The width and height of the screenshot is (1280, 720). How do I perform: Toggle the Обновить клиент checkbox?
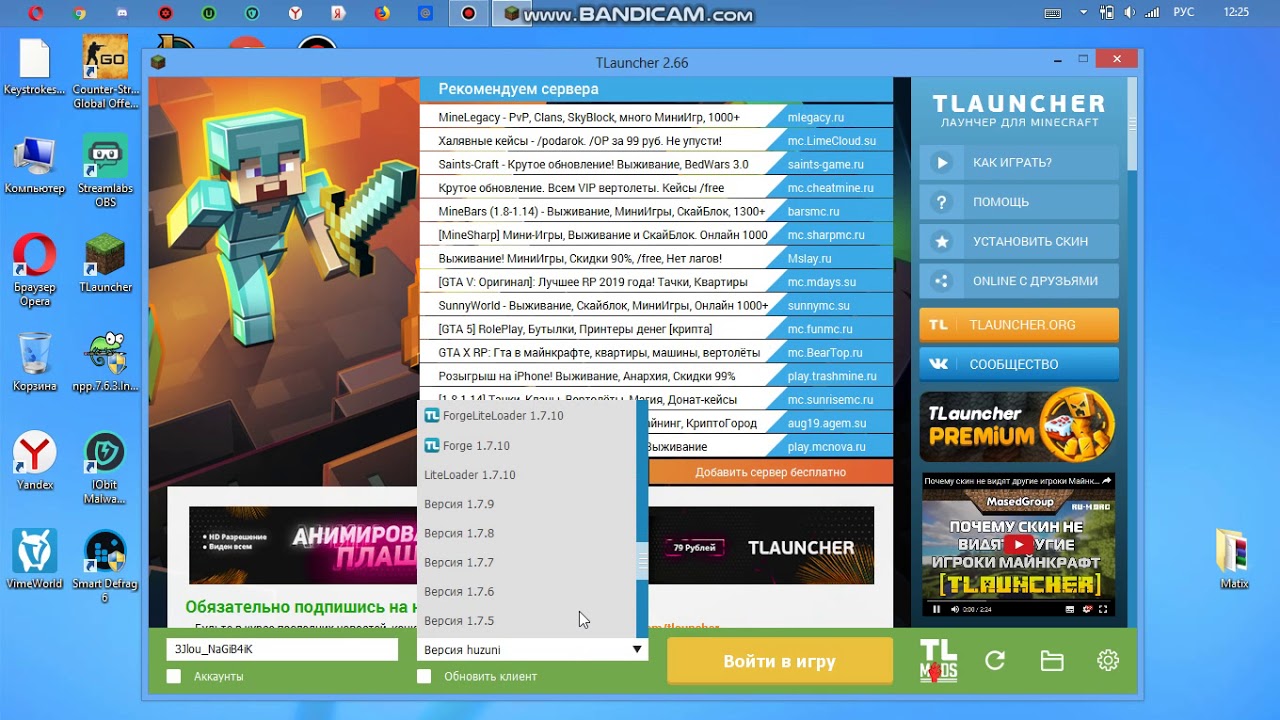pos(424,677)
